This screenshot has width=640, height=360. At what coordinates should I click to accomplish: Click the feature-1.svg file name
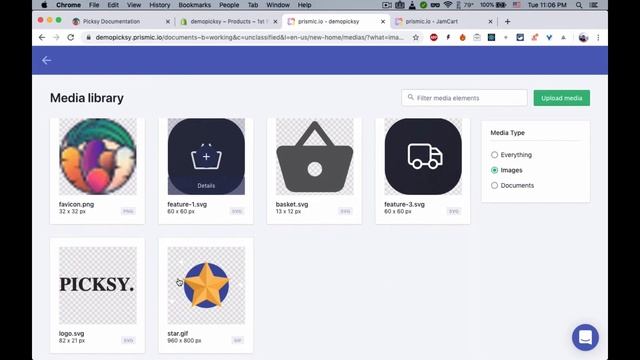coord(187,204)
